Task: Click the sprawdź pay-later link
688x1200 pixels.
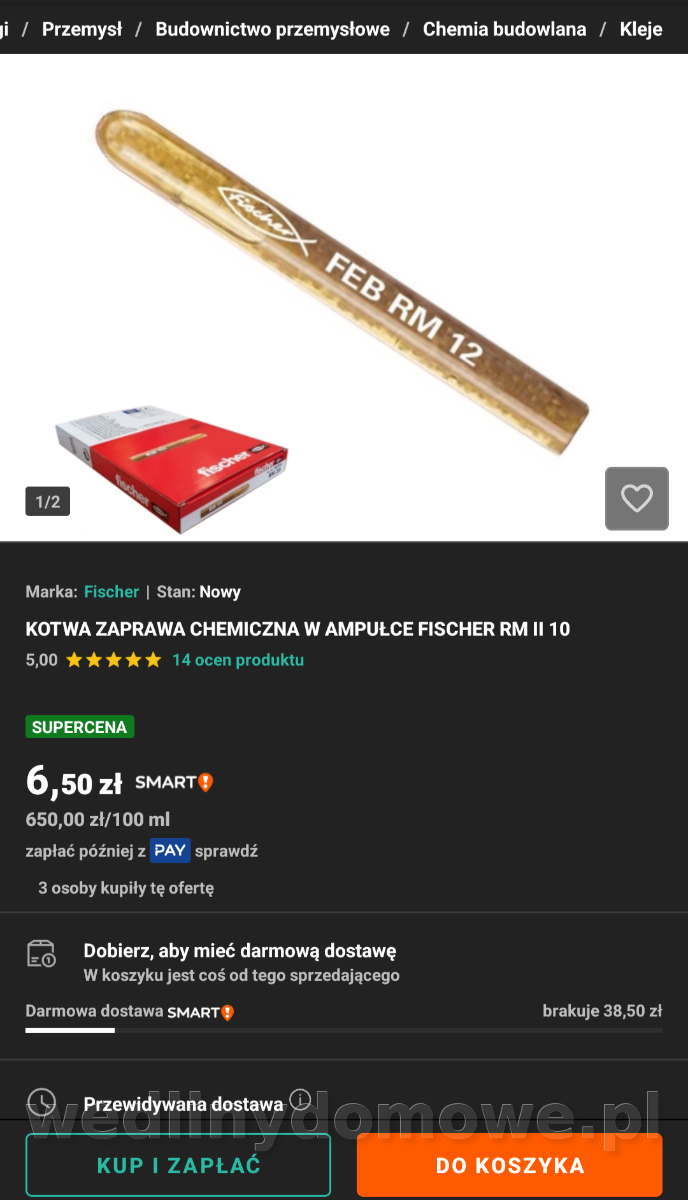Action: (226, 851)
